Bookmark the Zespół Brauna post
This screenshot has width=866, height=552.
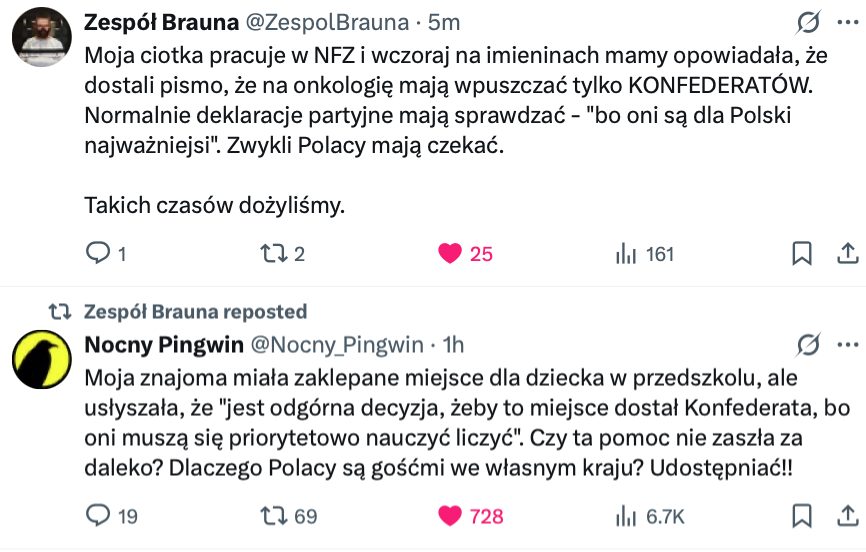(x=802, y=254)
